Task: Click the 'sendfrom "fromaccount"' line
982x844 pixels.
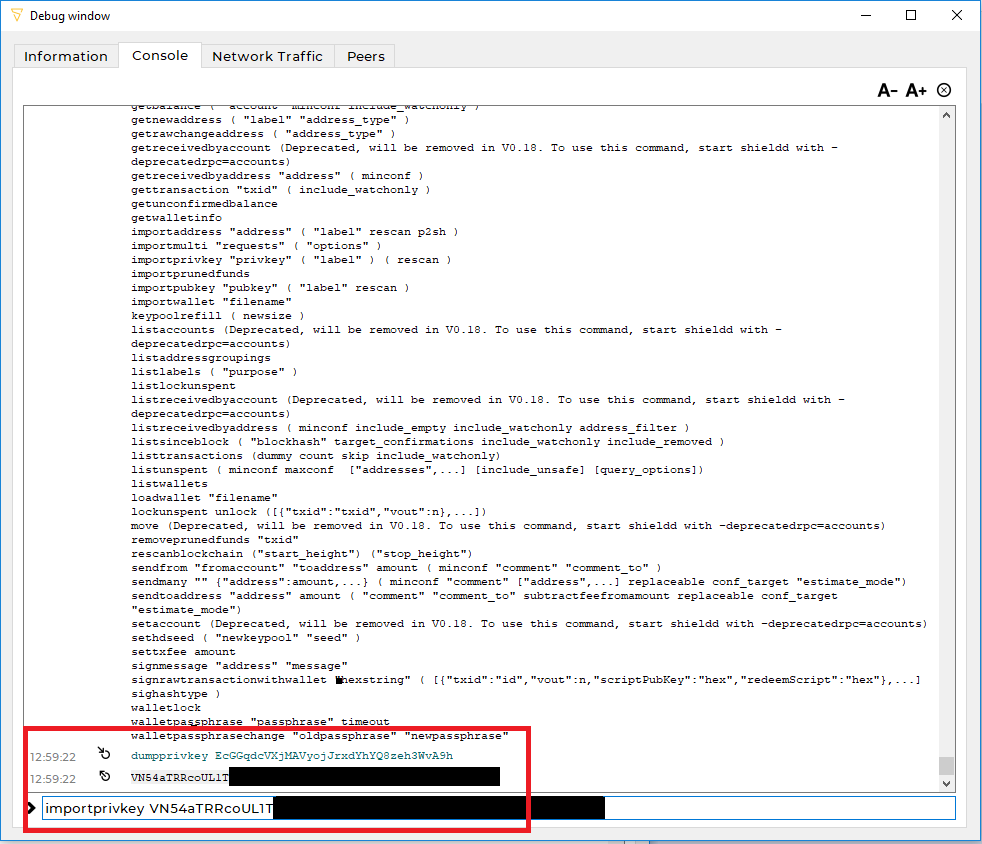Action: point(396,568)
